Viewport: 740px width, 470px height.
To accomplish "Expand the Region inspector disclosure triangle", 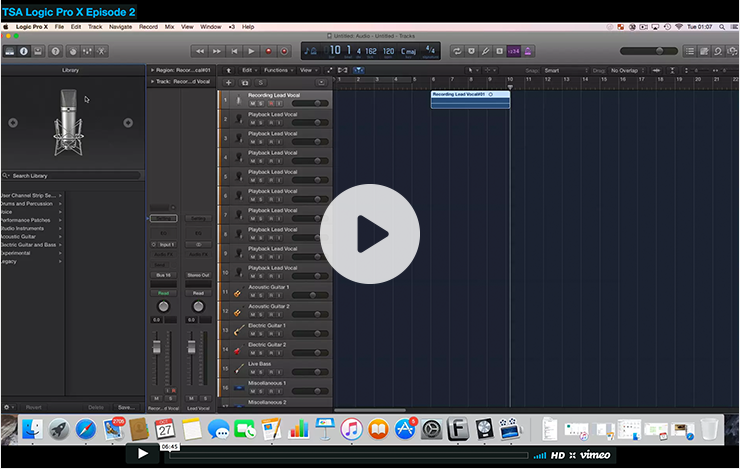I will [x=152, y=70].
